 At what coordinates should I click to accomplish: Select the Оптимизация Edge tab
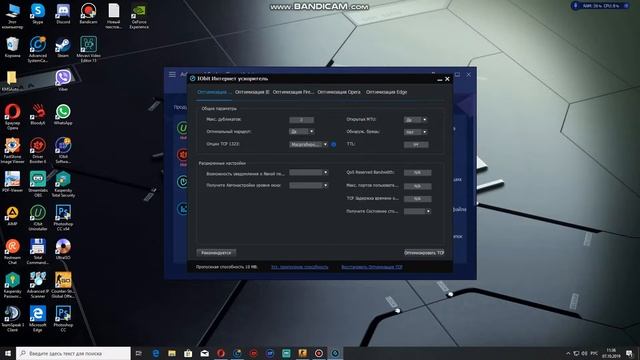point(387,92)
